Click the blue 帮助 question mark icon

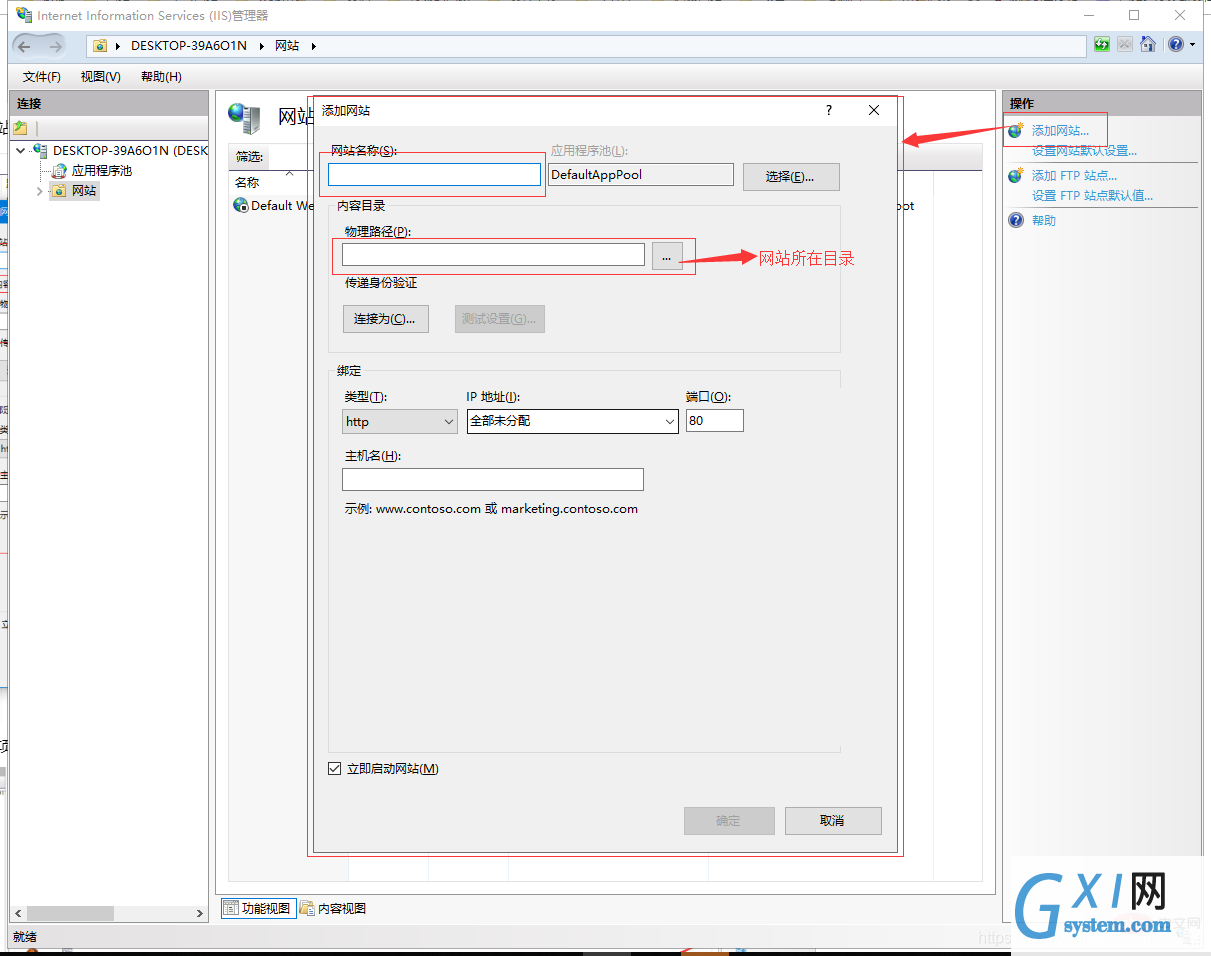(1016, 220)
